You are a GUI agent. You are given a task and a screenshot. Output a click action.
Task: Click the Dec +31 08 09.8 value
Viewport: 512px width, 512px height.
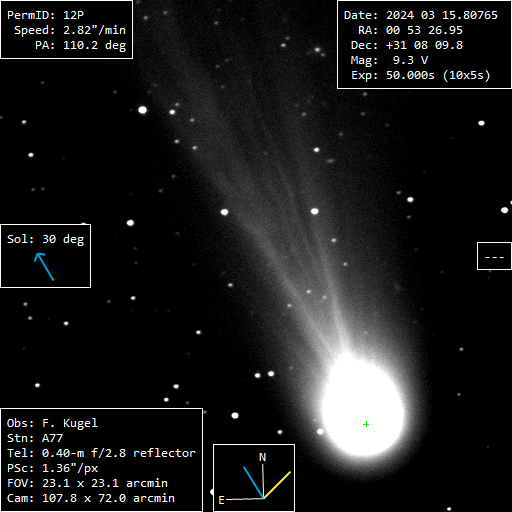click(x=424, y=45)
